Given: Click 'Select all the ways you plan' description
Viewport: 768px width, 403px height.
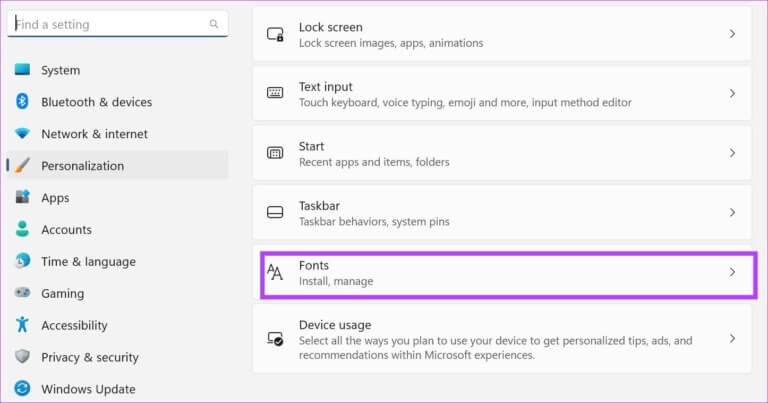Looking at the screenshot, I should tap(496, 348).
